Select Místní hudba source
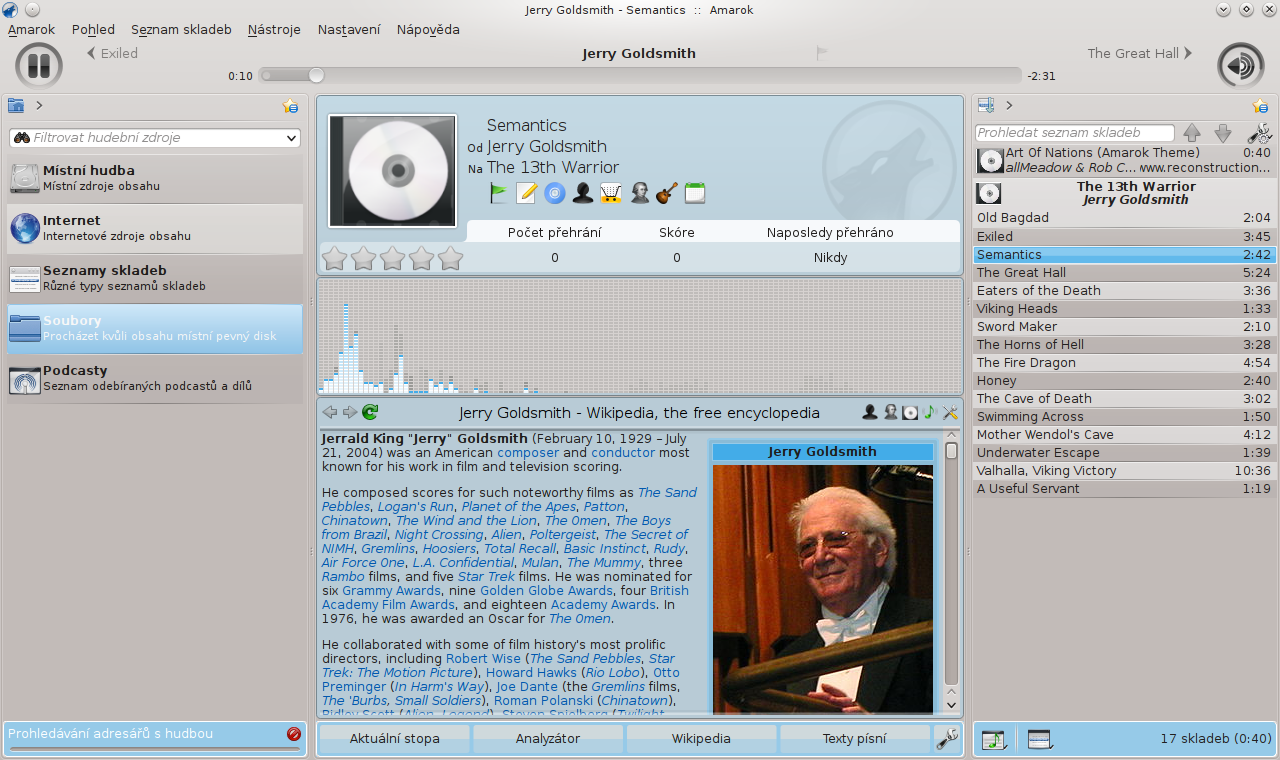This screenshot has width=1280, height=760. click(155, 179)
